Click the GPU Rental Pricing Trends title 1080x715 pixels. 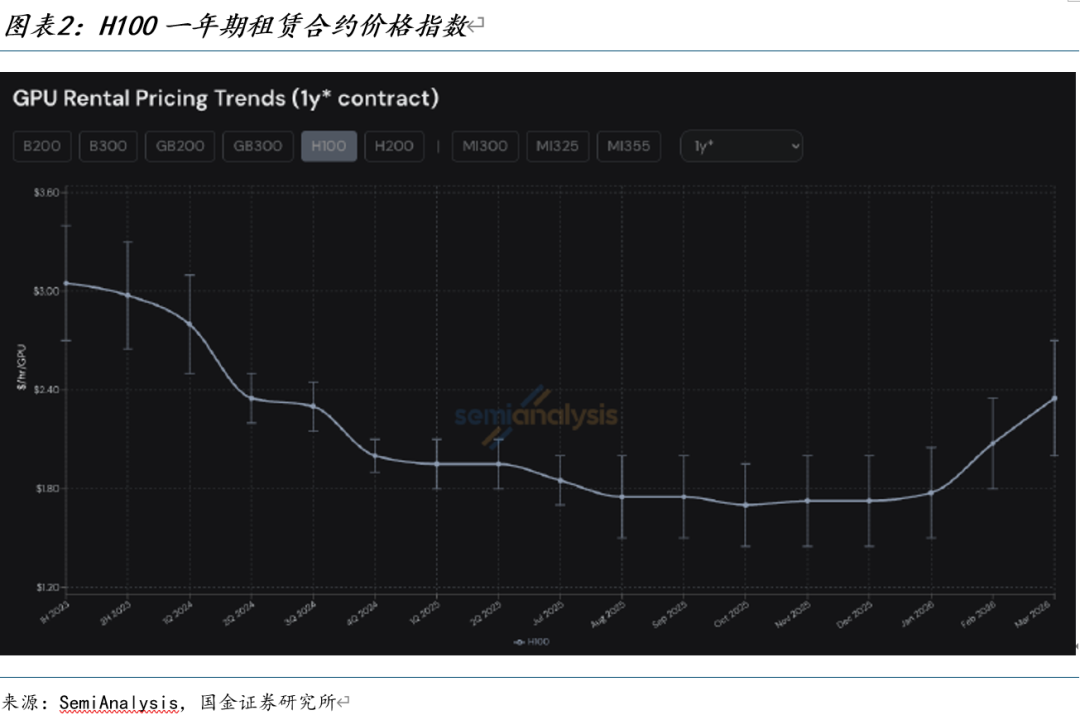[225, 98]
